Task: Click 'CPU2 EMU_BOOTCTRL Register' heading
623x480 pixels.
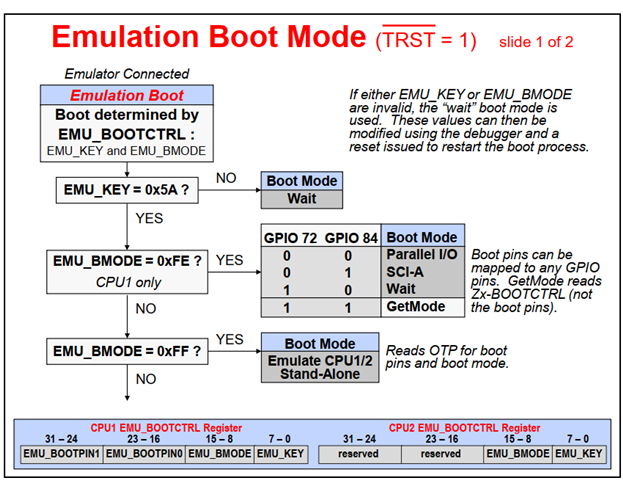Action: point(464,428)
